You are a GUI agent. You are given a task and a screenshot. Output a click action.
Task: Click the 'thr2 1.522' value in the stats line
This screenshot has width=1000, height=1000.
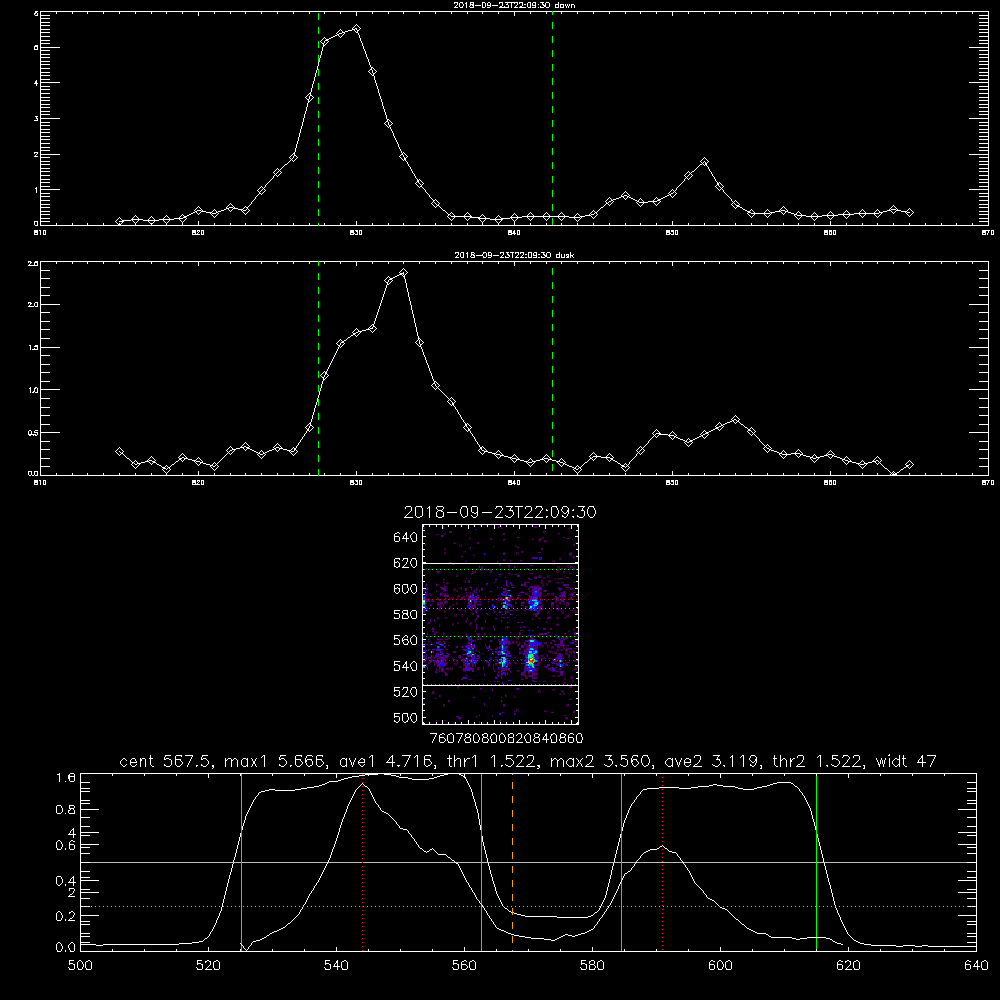[820, 761]
